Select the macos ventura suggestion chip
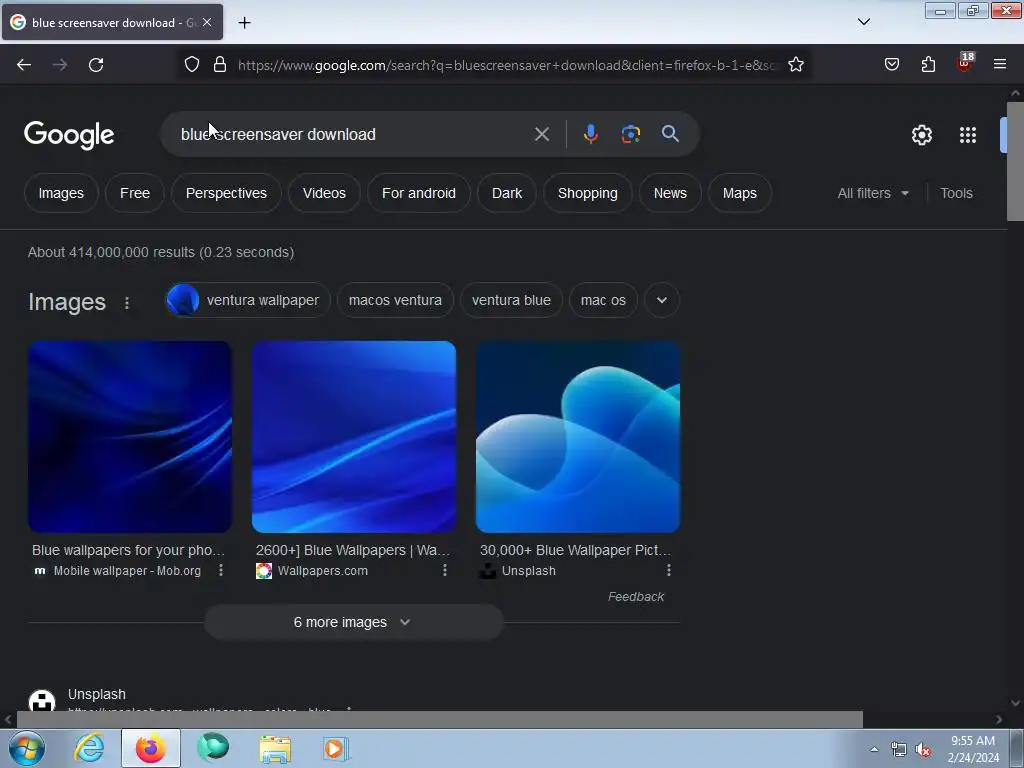Screen dimensions: 1024x768 coord(395,300)
